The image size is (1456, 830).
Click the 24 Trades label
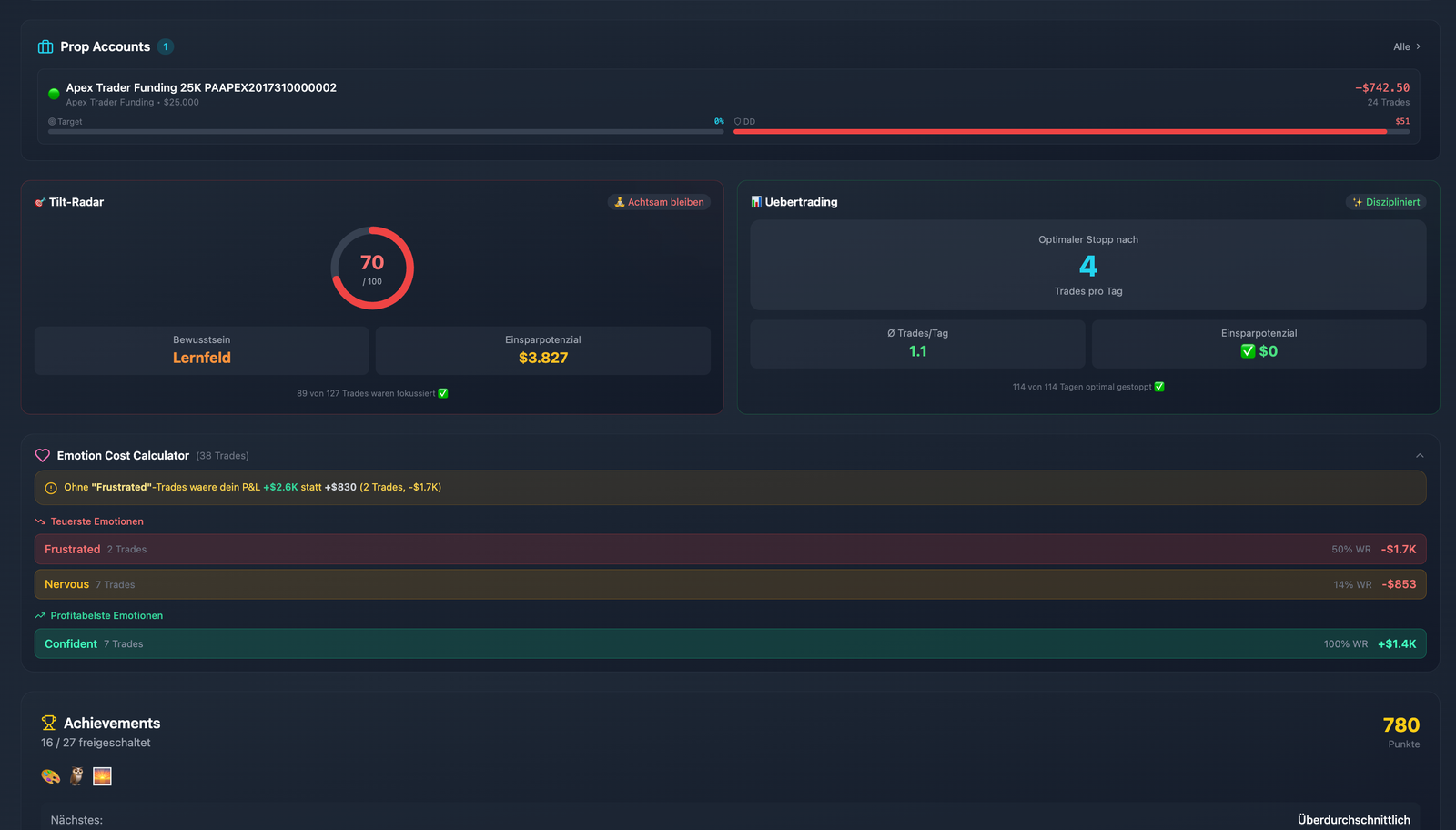[x=1388, y=102]
